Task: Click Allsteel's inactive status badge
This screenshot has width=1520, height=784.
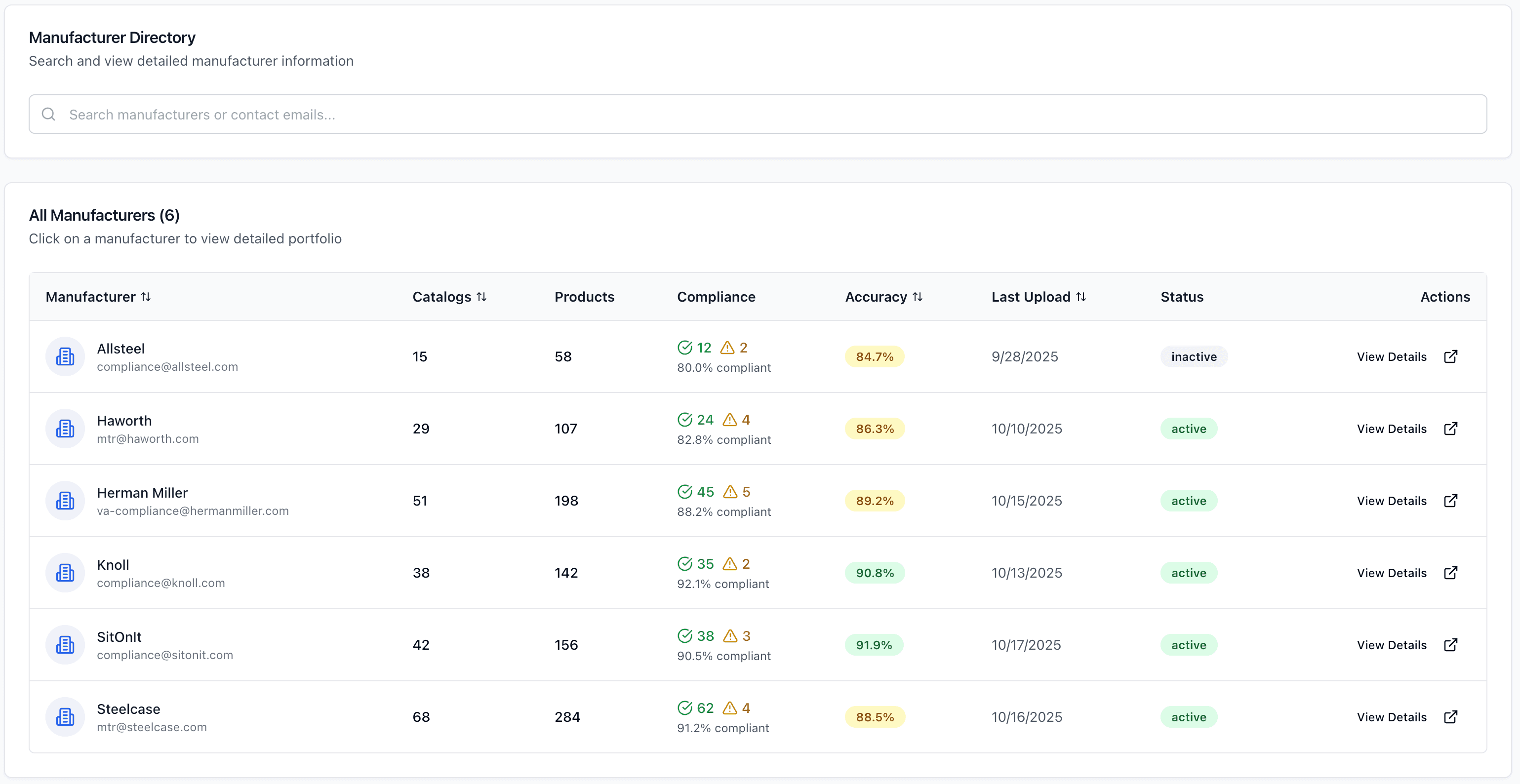Action: [1193, 357]
